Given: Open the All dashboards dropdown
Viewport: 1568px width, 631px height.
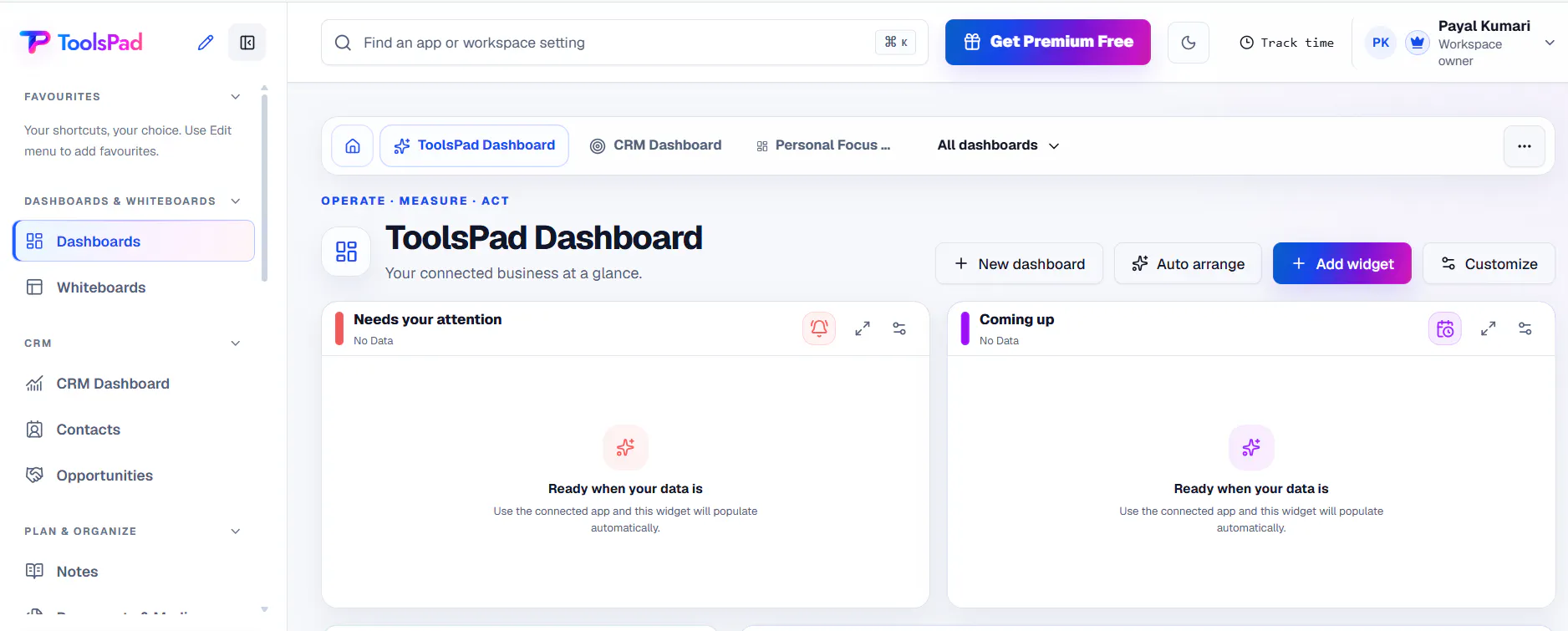Looking at the screenshot, I should pos(998,145).
